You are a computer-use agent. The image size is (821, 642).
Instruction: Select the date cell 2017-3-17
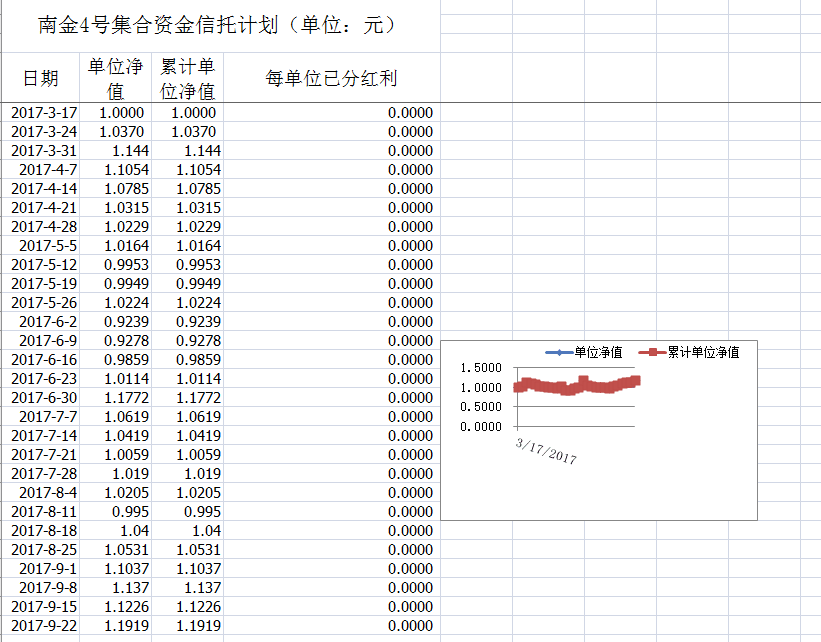[x=43, y=113]
